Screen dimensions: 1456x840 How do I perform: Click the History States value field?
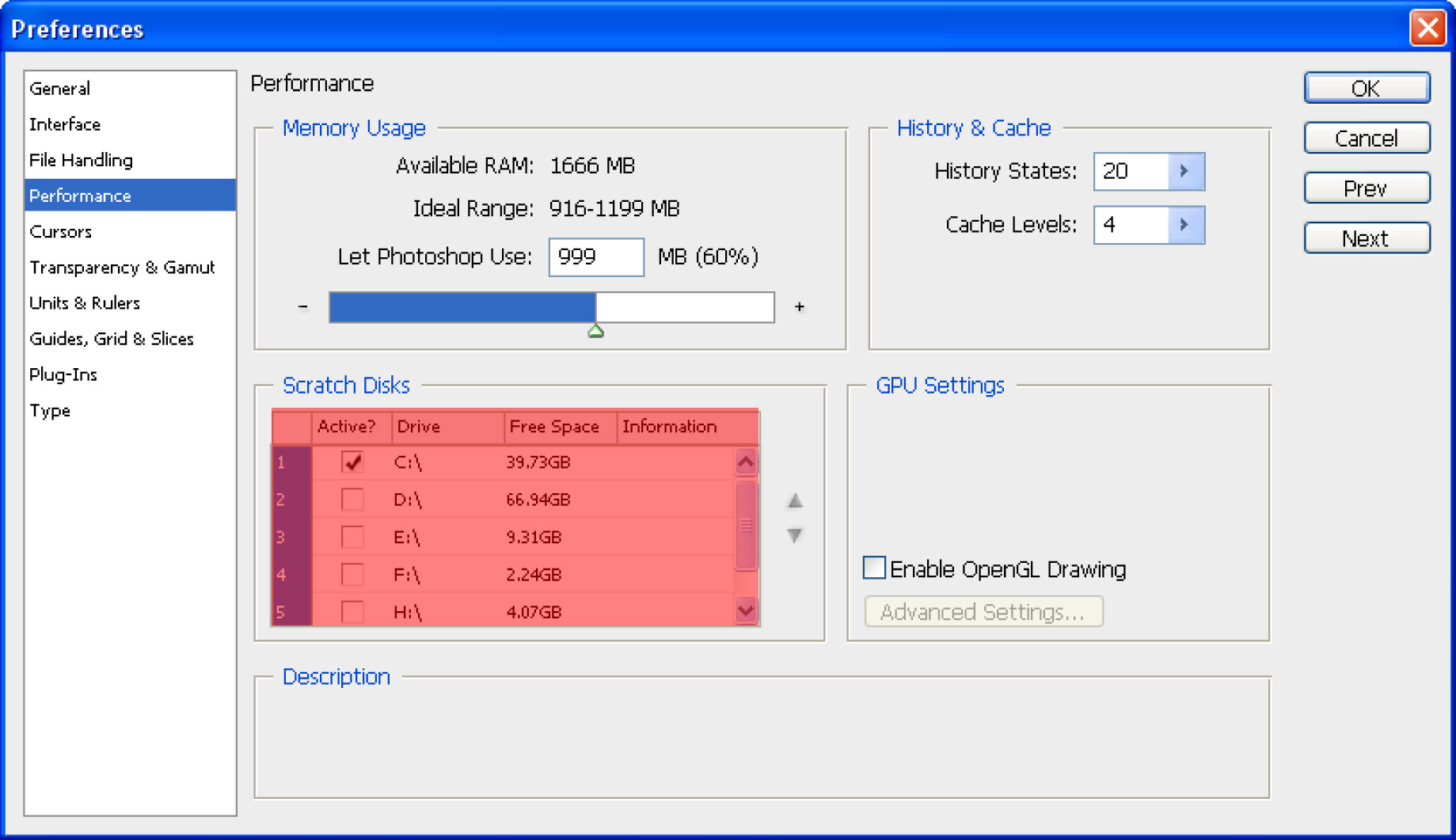coord(1131,171)
